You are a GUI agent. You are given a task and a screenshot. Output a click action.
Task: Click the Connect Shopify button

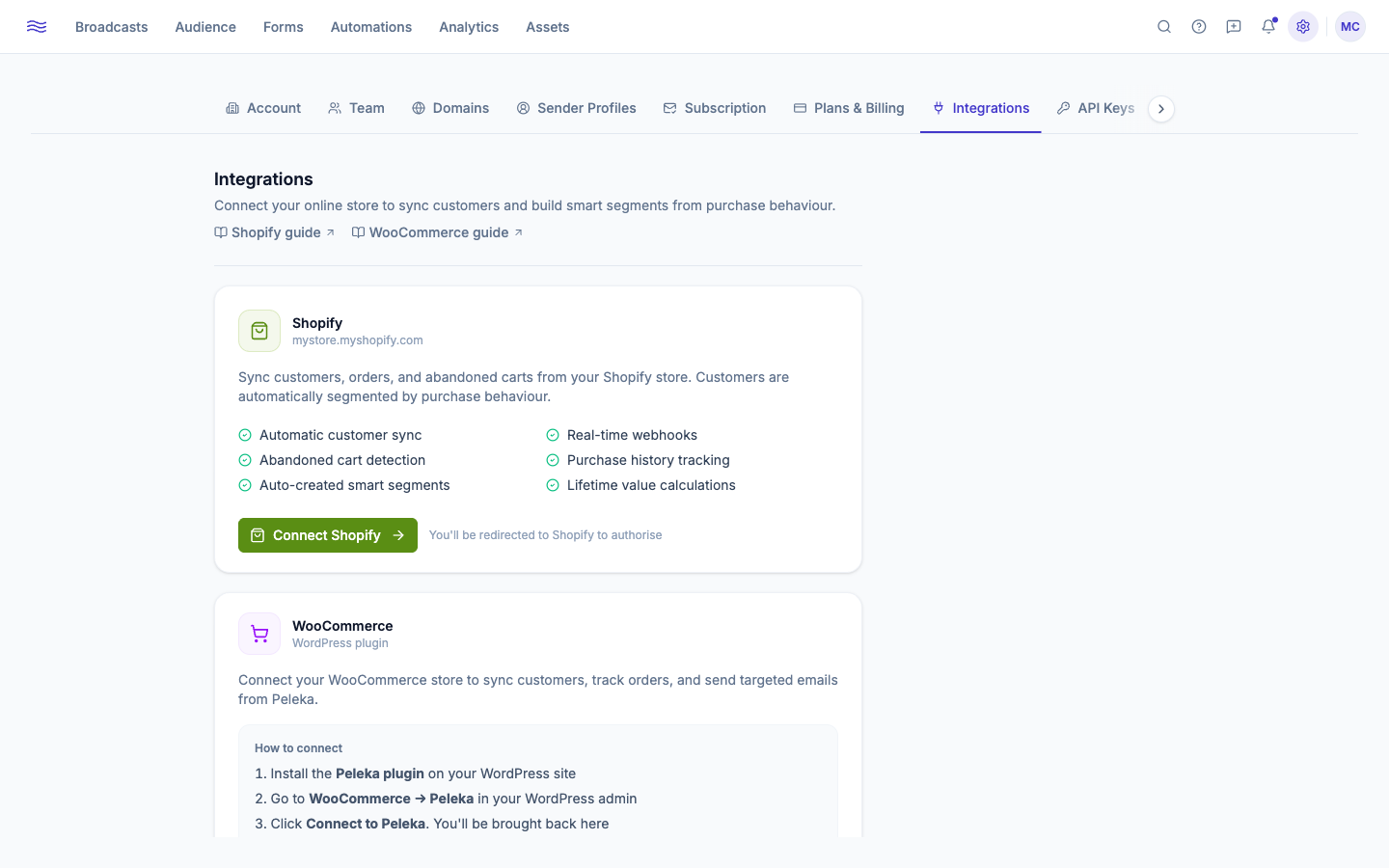click(328, 535)
